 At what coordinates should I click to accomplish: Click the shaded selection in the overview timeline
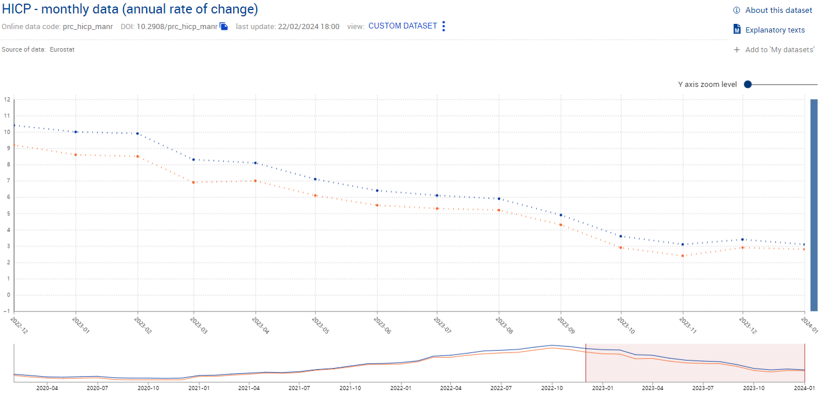pyautogui.click(x=695, y=363)
